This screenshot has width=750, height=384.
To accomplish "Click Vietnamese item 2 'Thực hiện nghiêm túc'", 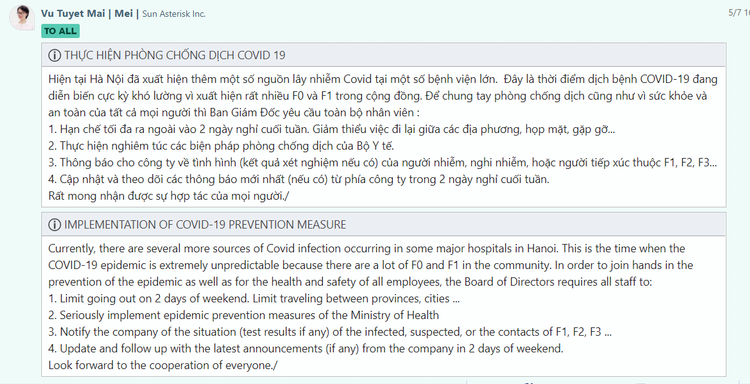I will click(221, 146).
